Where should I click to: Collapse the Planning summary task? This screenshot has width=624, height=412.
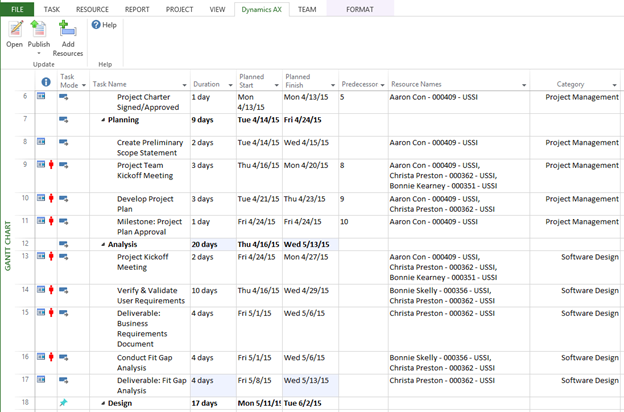click(103, 120)
